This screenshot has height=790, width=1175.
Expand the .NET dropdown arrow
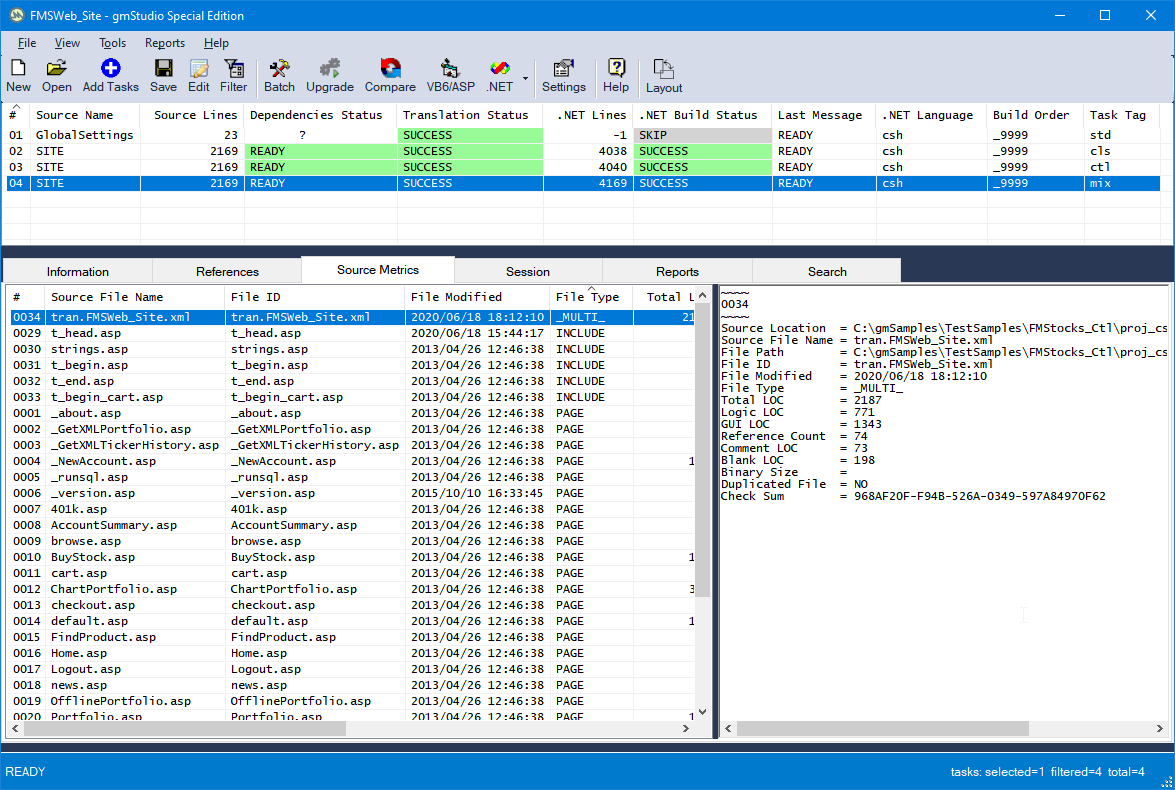click(x=526, y=77)
